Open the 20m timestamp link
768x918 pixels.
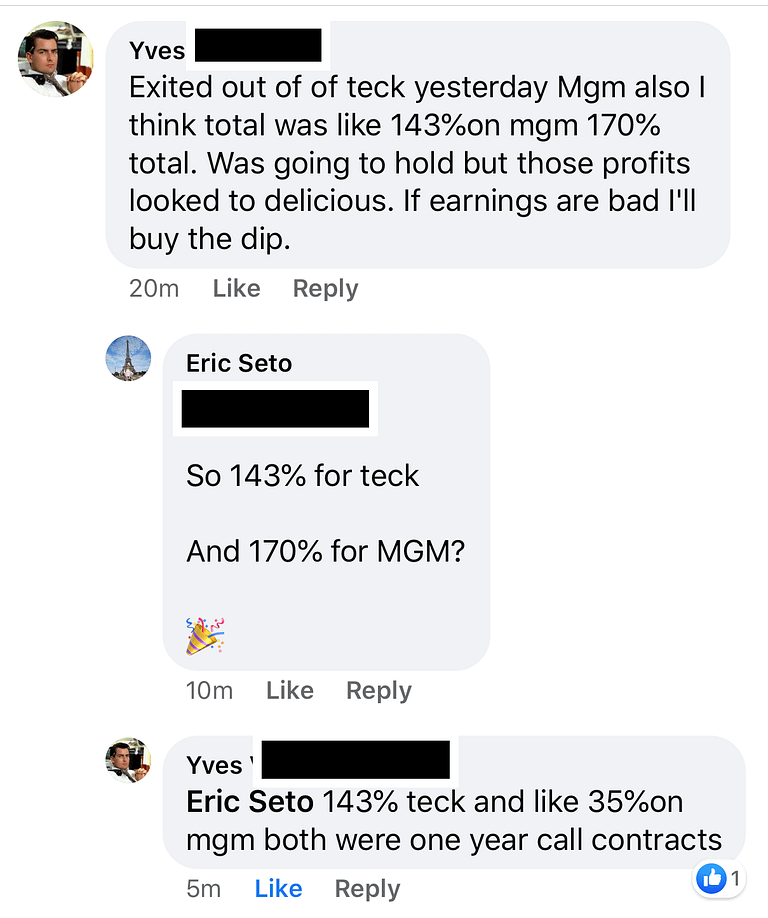(154, 289)
